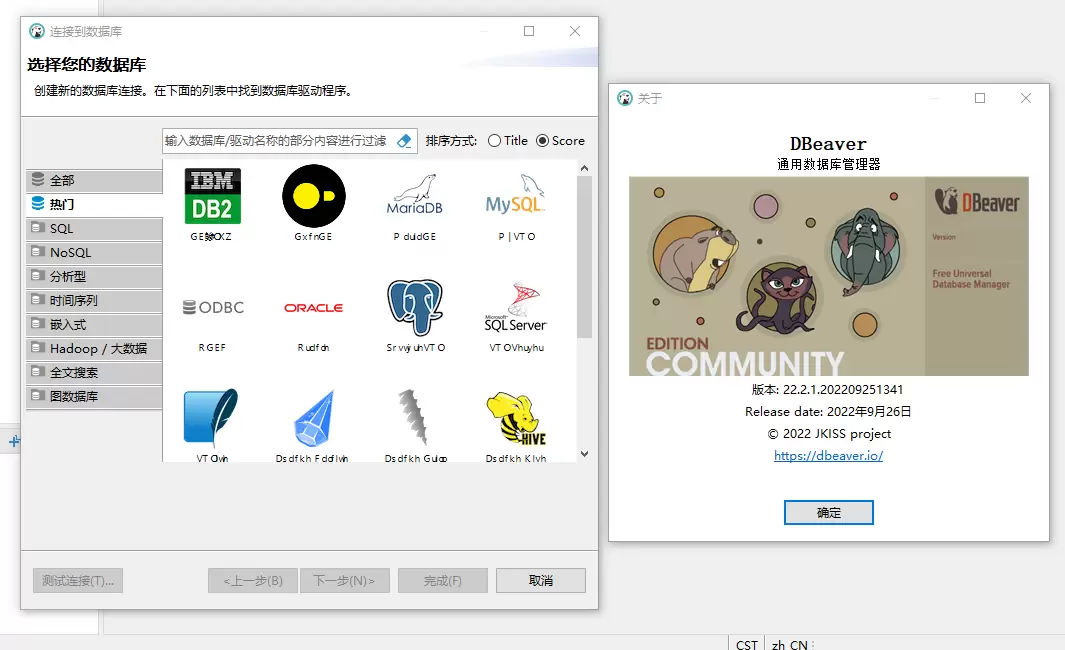Sort drivers by Score

(x=560, y=141)
